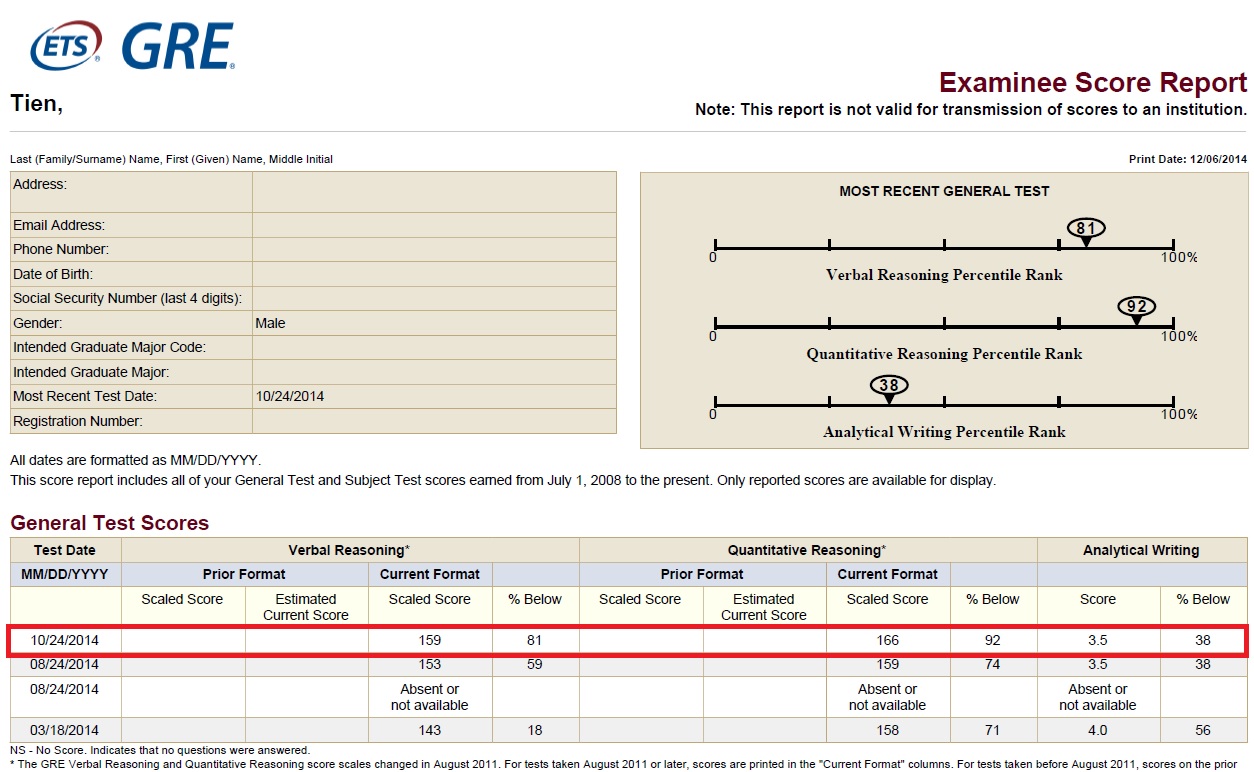Viewport: 1254px width, 772px height.
Task: Click the examinee name Tien,
Action: coord(36,103)
